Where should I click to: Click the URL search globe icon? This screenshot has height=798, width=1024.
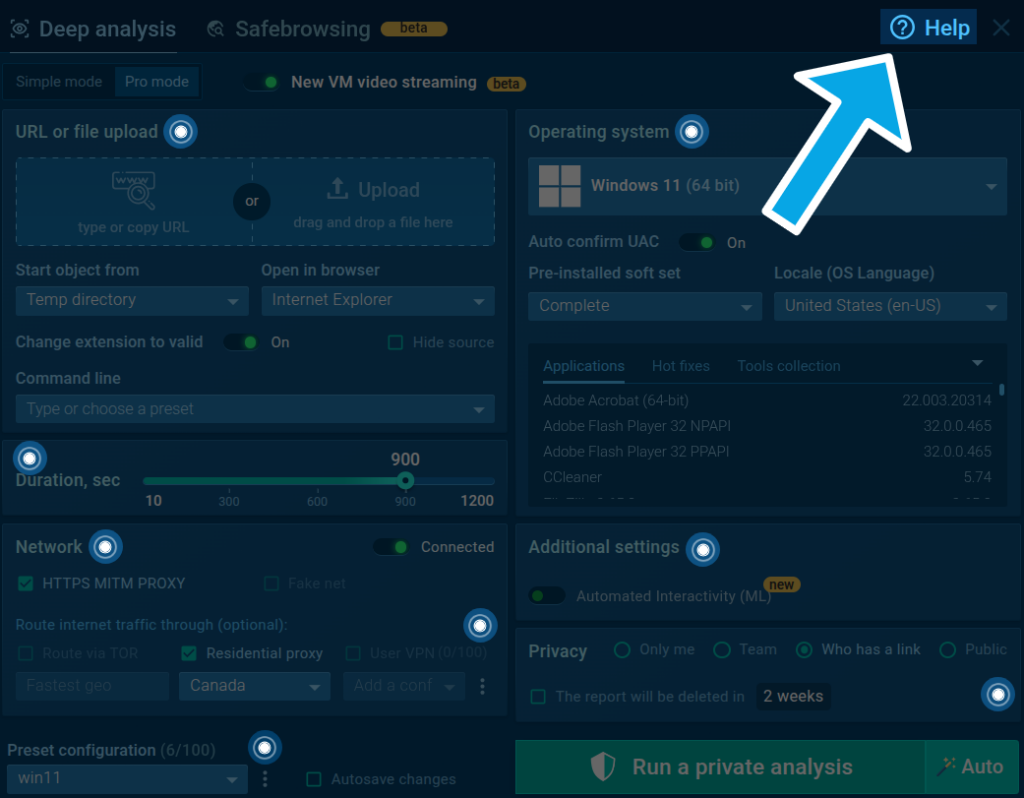point(134,190)
